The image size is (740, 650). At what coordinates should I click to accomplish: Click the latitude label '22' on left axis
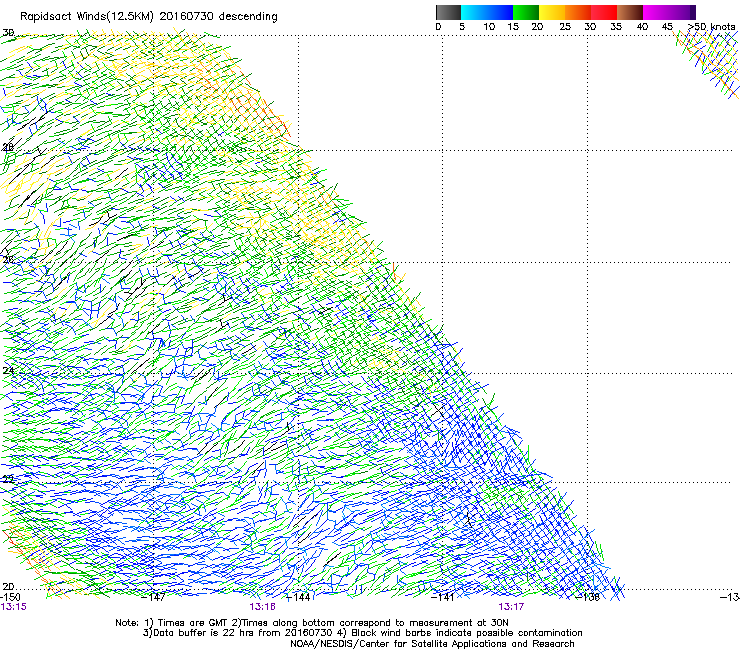click(x=8, y=479)
